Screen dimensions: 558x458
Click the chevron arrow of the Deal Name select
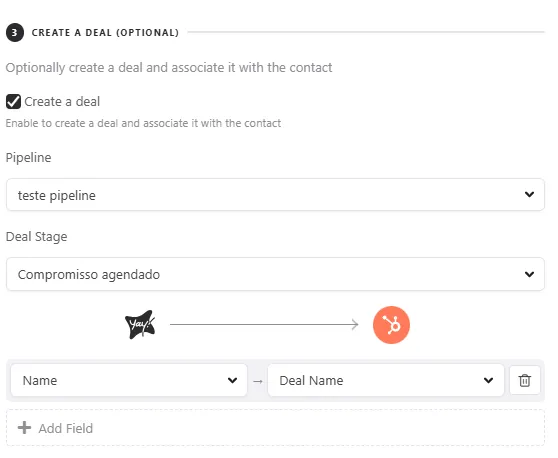point(488,380)
